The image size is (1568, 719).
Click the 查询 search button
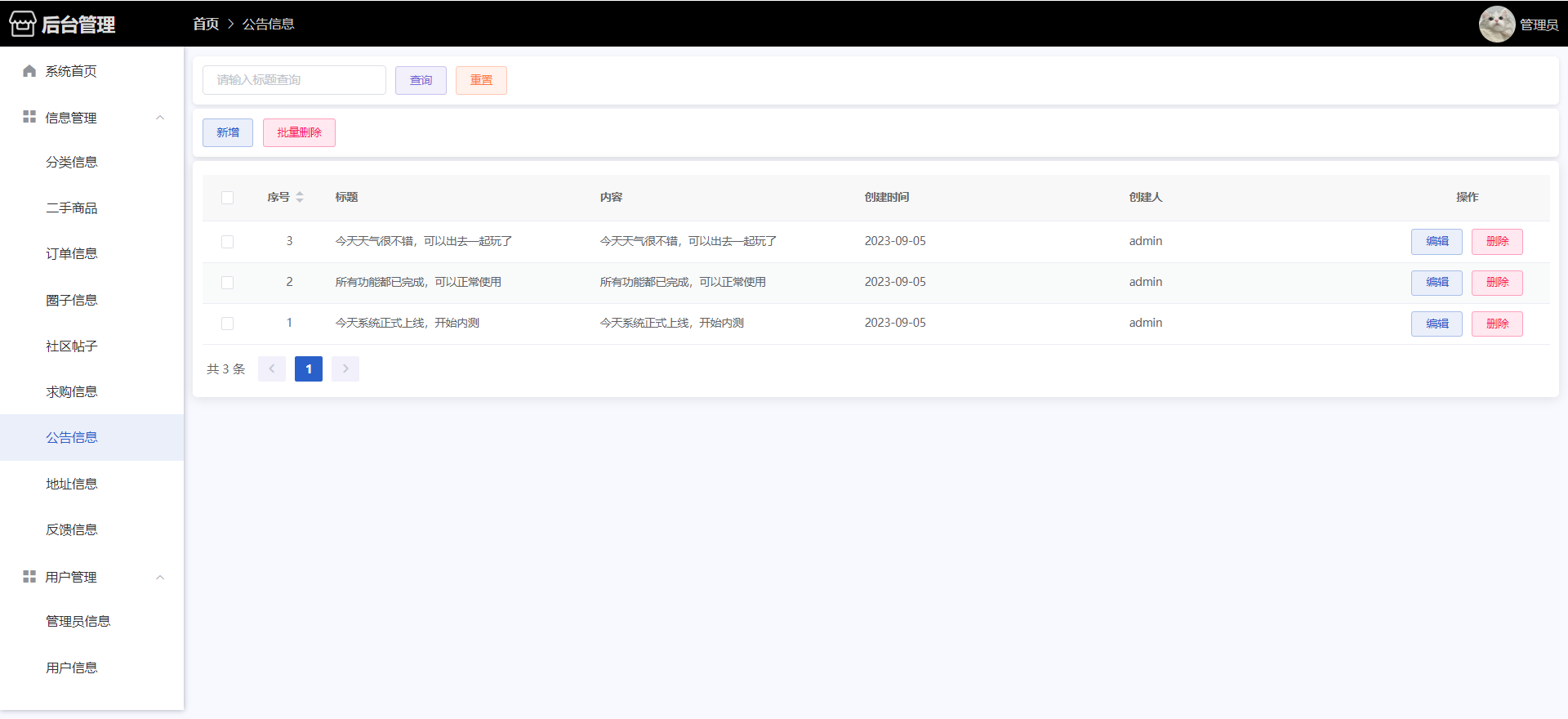[x=421, y=80]
